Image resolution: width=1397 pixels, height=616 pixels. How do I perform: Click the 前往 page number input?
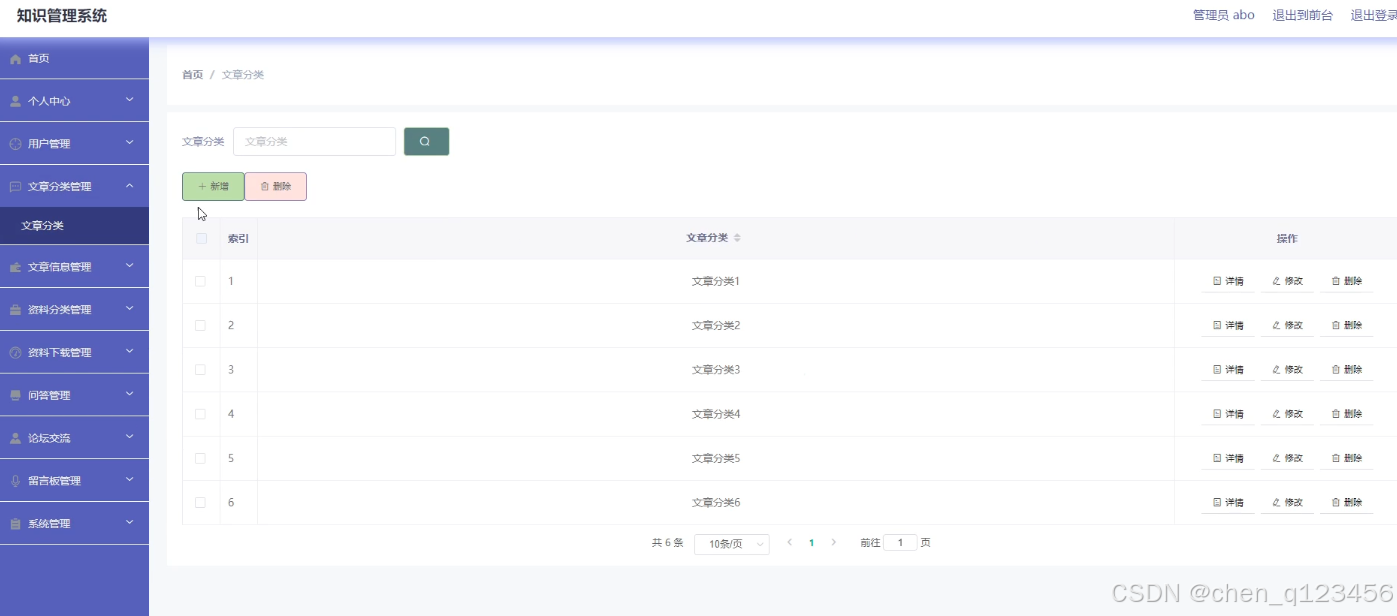pos(901,542)
